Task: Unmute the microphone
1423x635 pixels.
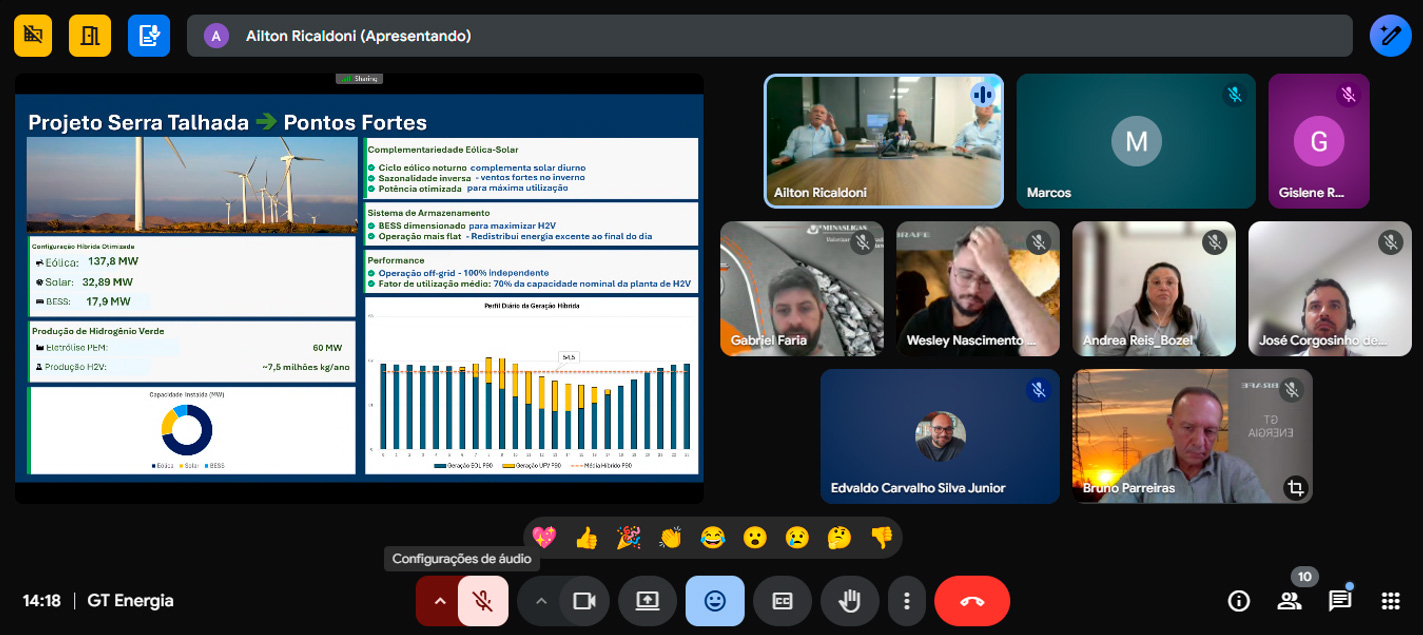Action: pos(483,601)
